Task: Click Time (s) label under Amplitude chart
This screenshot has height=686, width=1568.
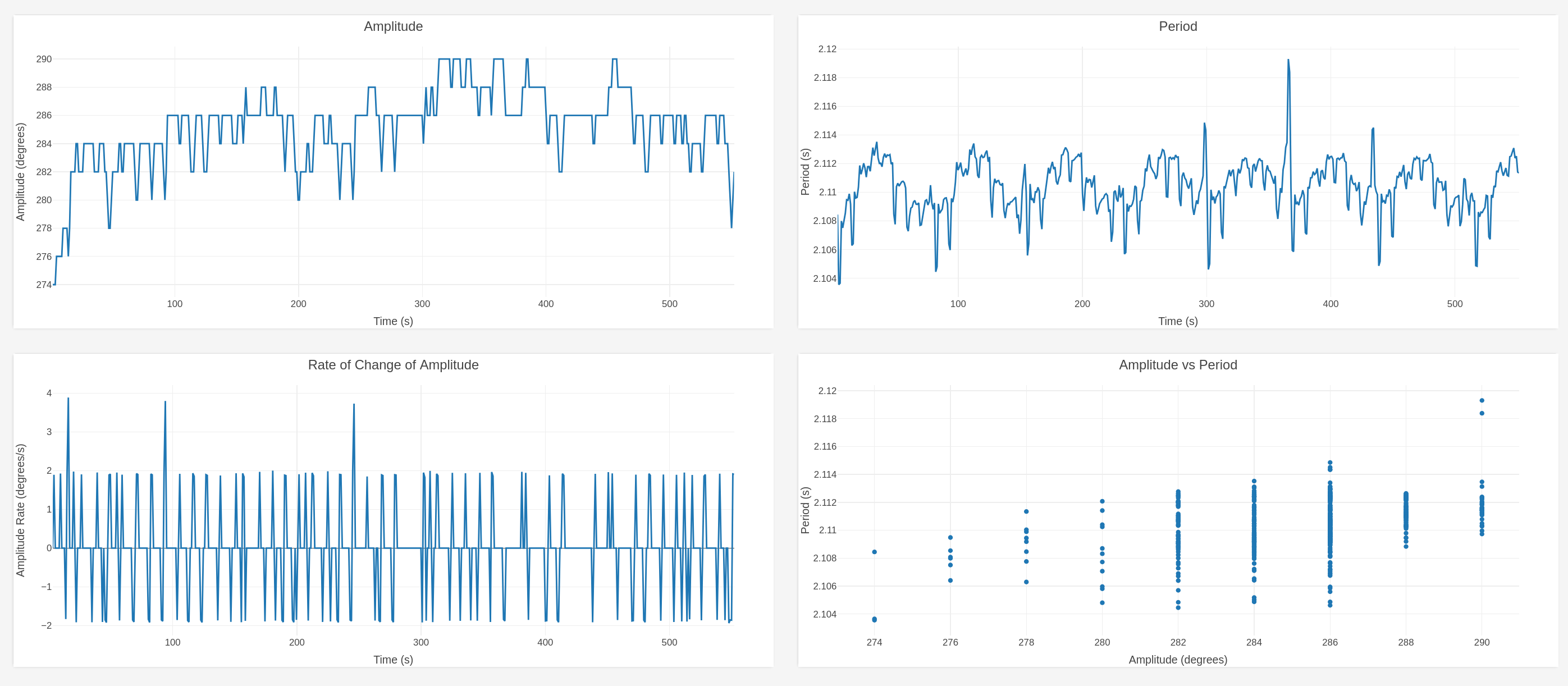Action: click(x=392, y=321)
